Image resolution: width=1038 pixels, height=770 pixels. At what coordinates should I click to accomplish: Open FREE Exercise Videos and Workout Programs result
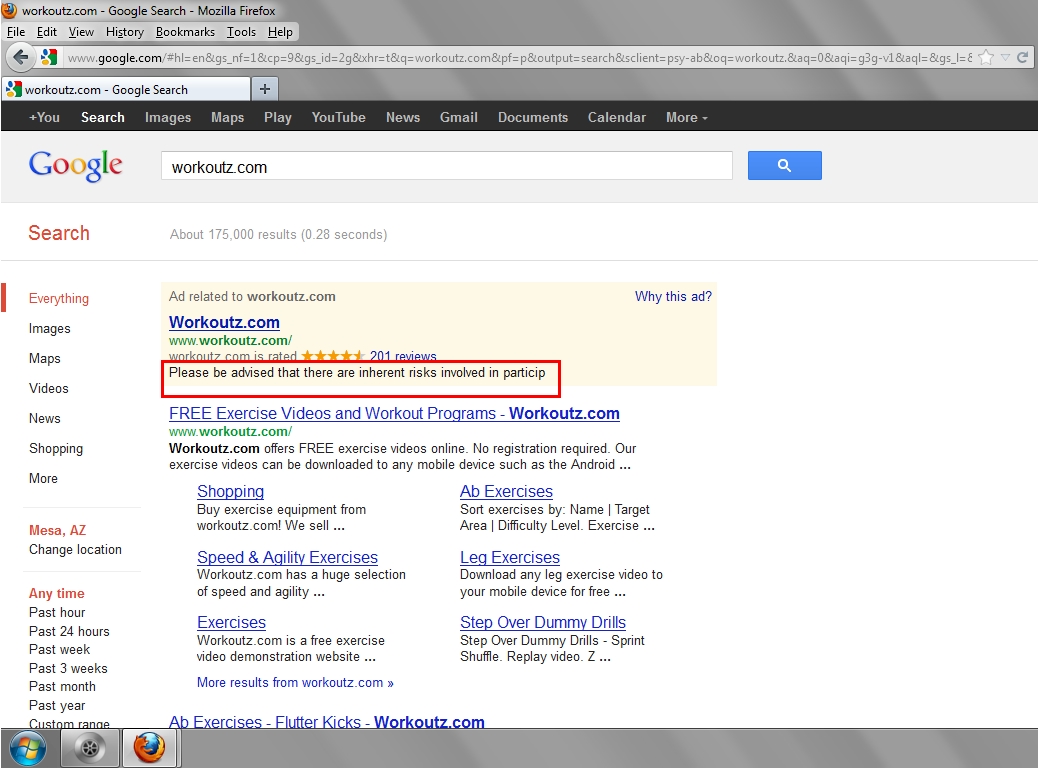point(395,414)
